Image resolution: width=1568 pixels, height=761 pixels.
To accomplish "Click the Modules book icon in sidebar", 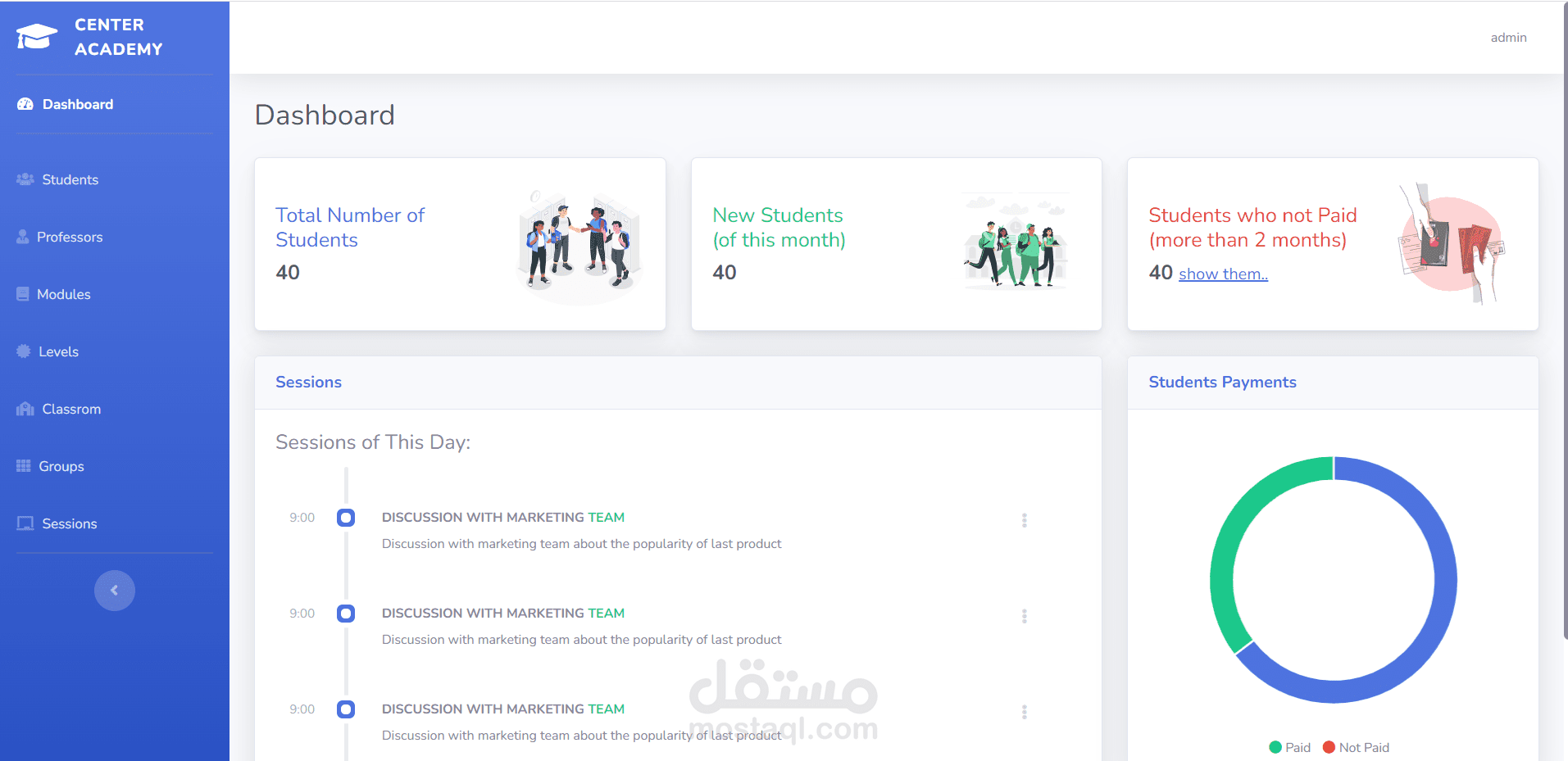I will point(23,294).
